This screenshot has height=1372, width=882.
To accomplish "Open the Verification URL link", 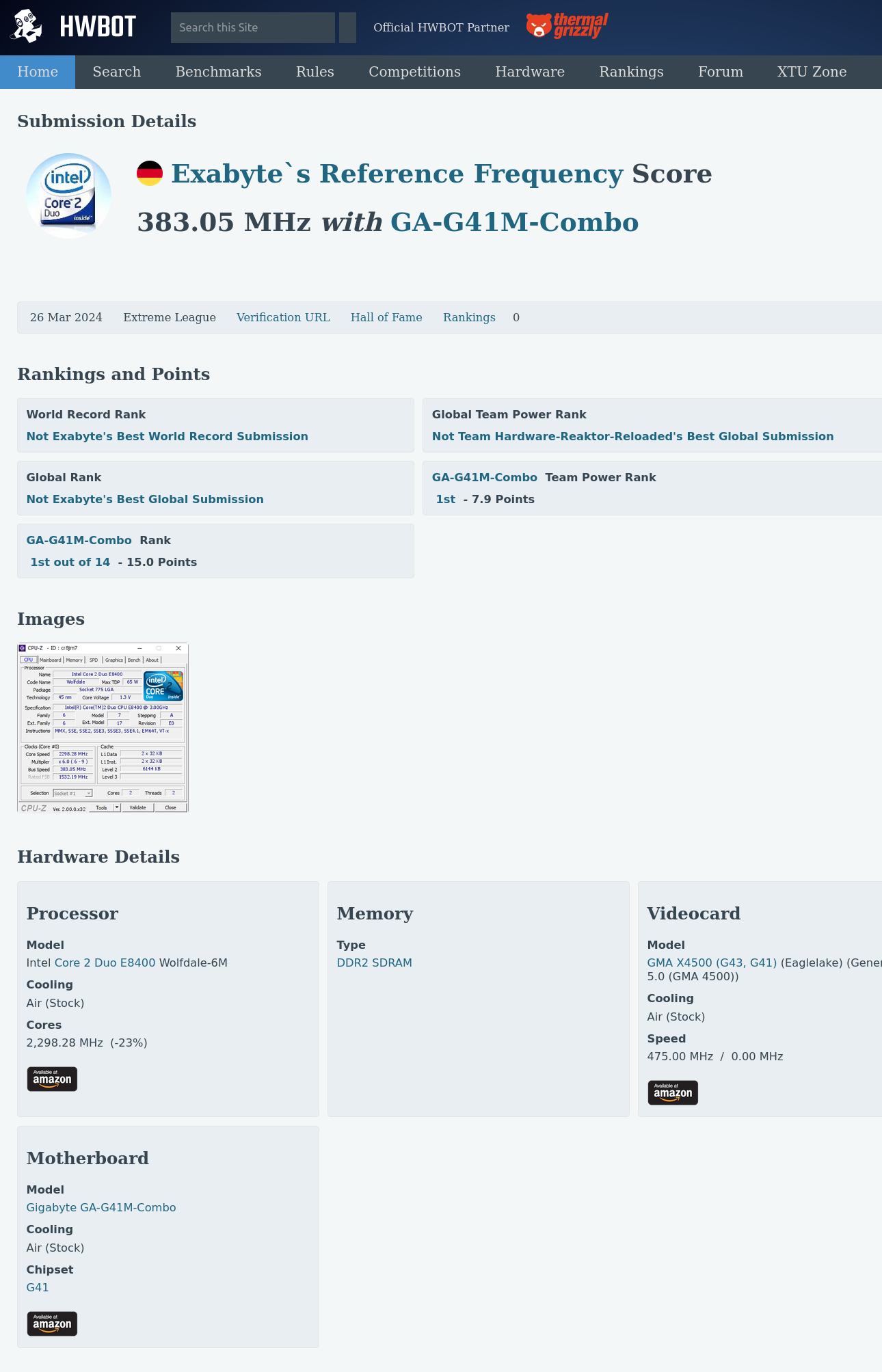I will (283, 317).
